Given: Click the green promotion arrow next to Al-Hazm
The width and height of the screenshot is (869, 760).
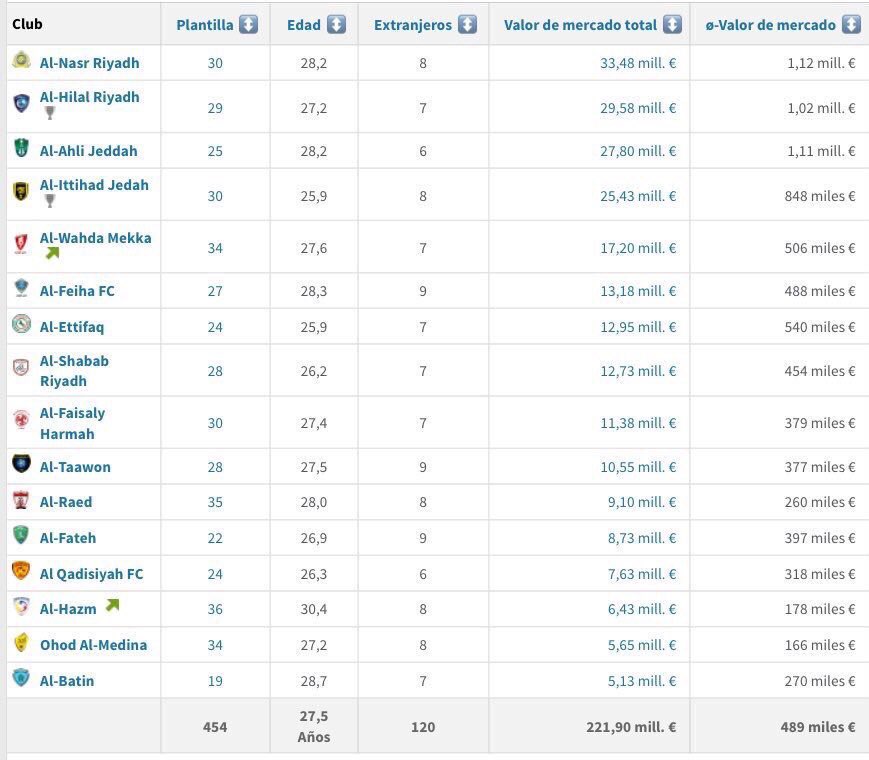Looking at the screenshot, I should [x=113, y=605].
